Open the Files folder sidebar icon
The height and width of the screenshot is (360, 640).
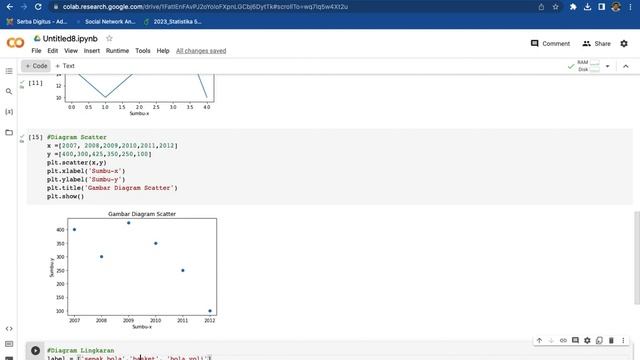[x=9, y=132]
